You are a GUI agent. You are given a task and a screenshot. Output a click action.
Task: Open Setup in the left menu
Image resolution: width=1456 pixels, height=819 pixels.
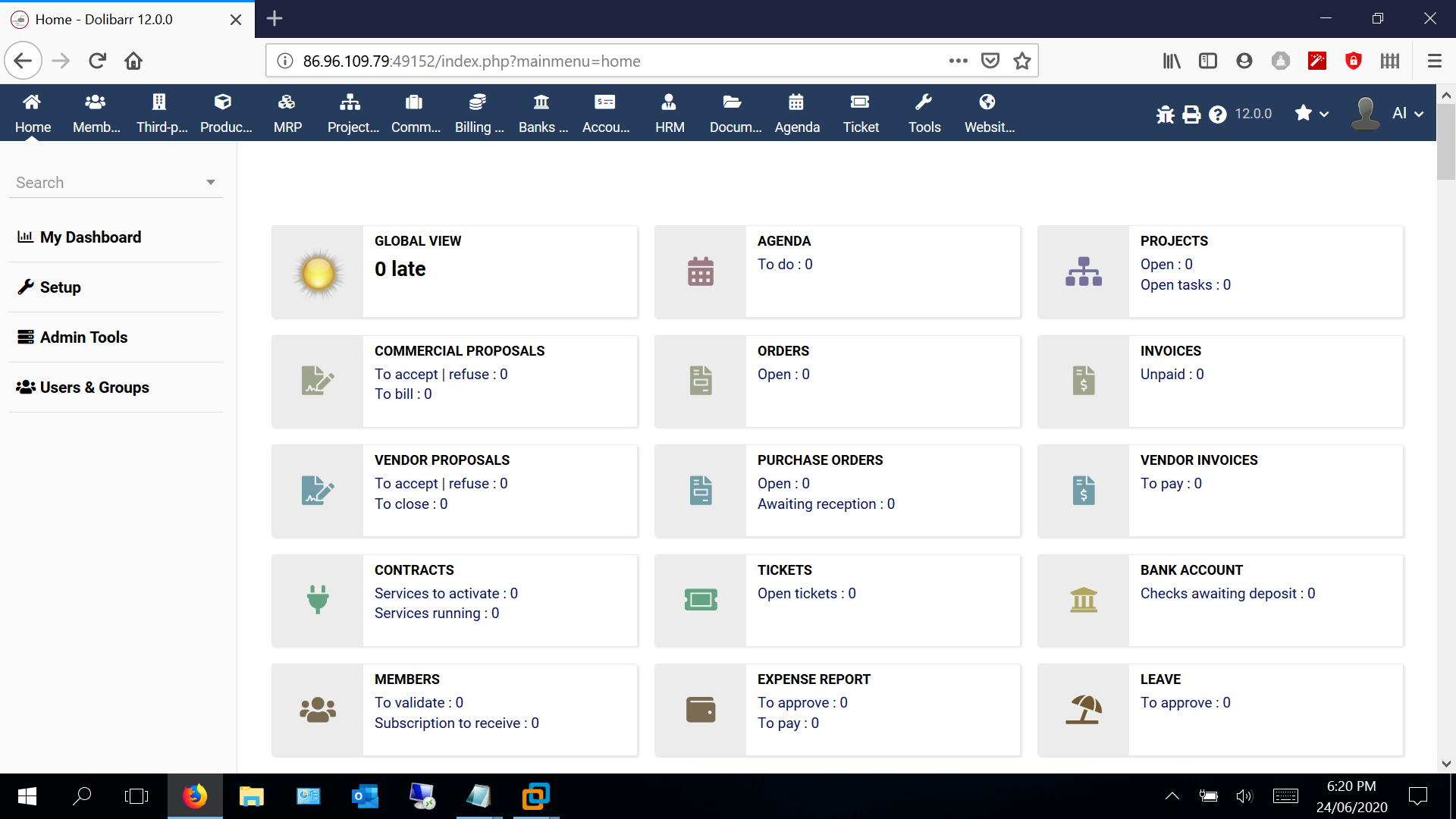point(60,287)
